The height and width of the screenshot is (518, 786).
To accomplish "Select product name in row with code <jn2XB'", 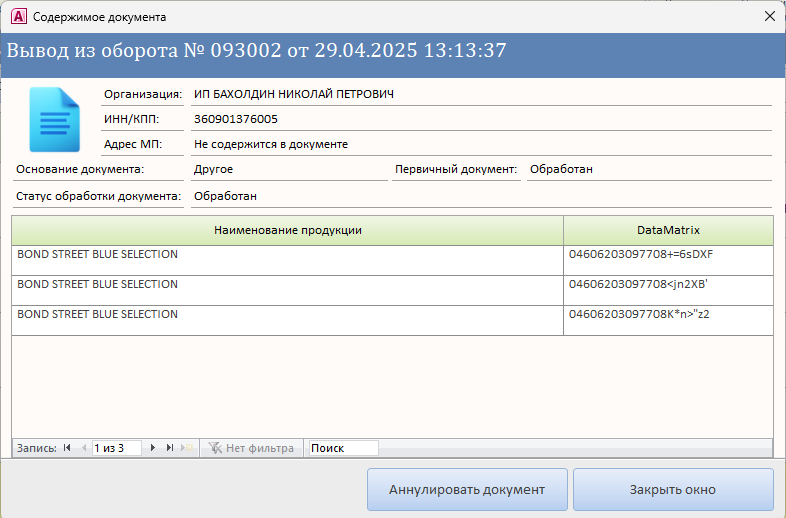I will 288,290.
